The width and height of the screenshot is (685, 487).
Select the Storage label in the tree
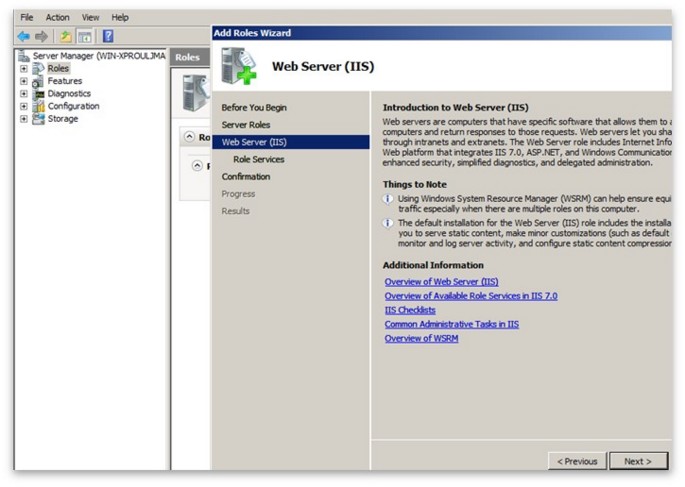[62, 119]
